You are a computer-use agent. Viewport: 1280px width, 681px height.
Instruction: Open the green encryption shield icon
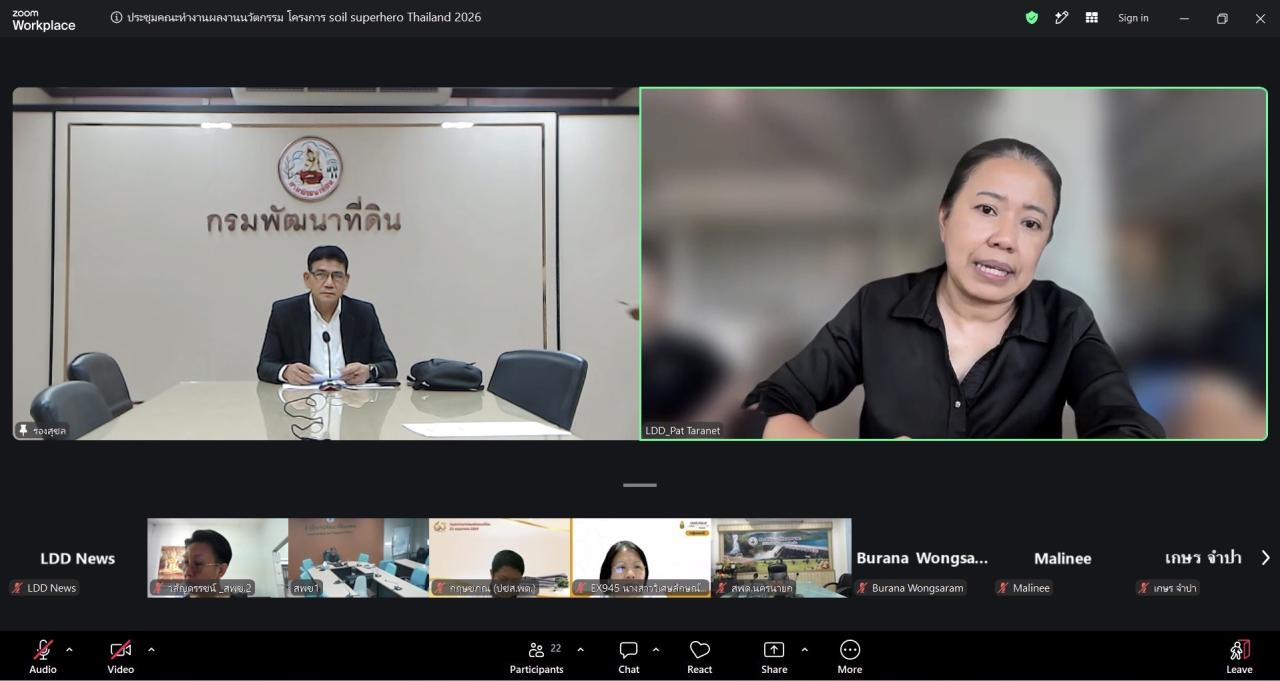(x=1032, y=18)
